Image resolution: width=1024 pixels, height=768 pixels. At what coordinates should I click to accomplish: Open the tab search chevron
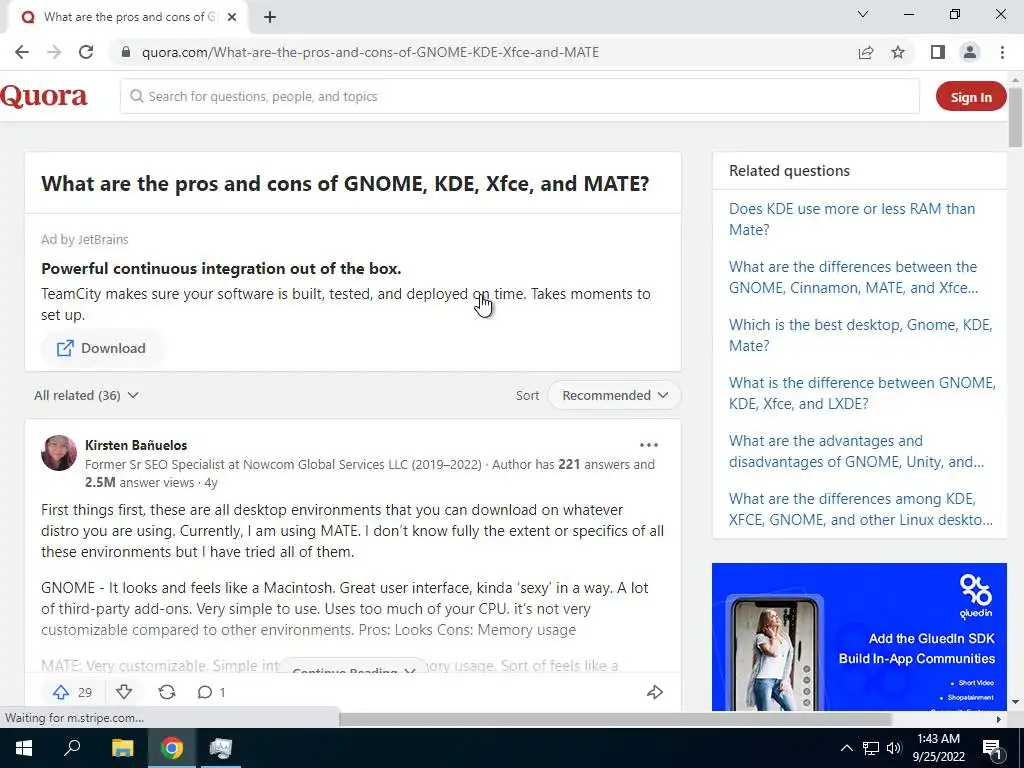click(863, 14)
